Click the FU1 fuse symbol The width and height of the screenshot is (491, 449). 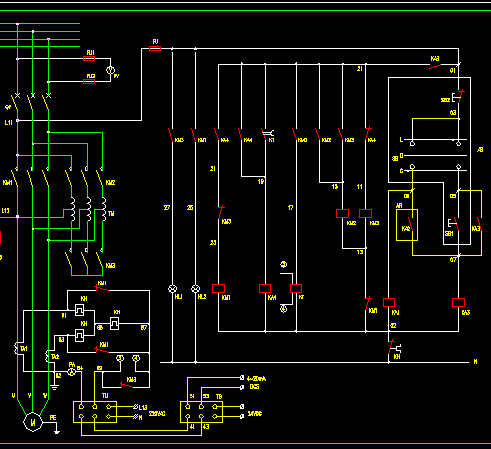(x=89, y=59)
